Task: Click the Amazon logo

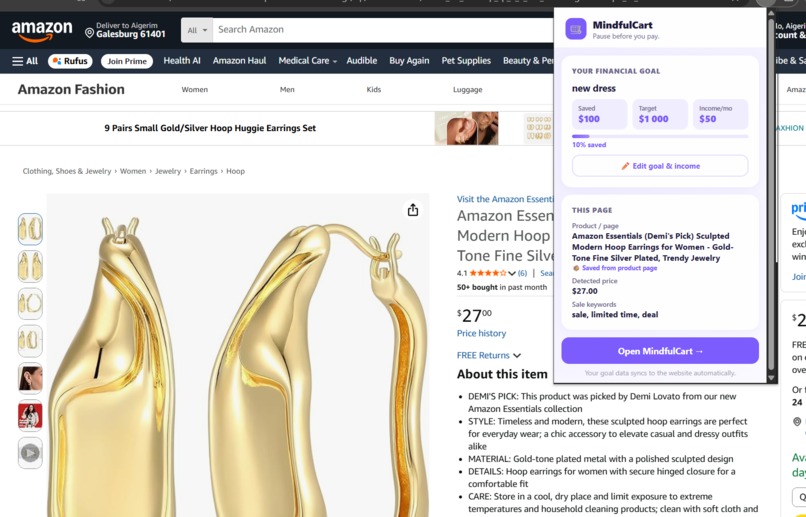Action: tap(42, 31)
